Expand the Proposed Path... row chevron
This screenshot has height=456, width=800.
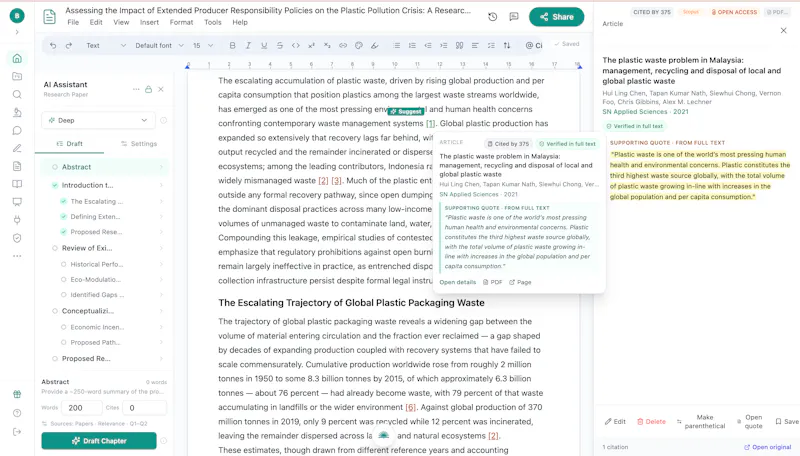coord(161,342)
